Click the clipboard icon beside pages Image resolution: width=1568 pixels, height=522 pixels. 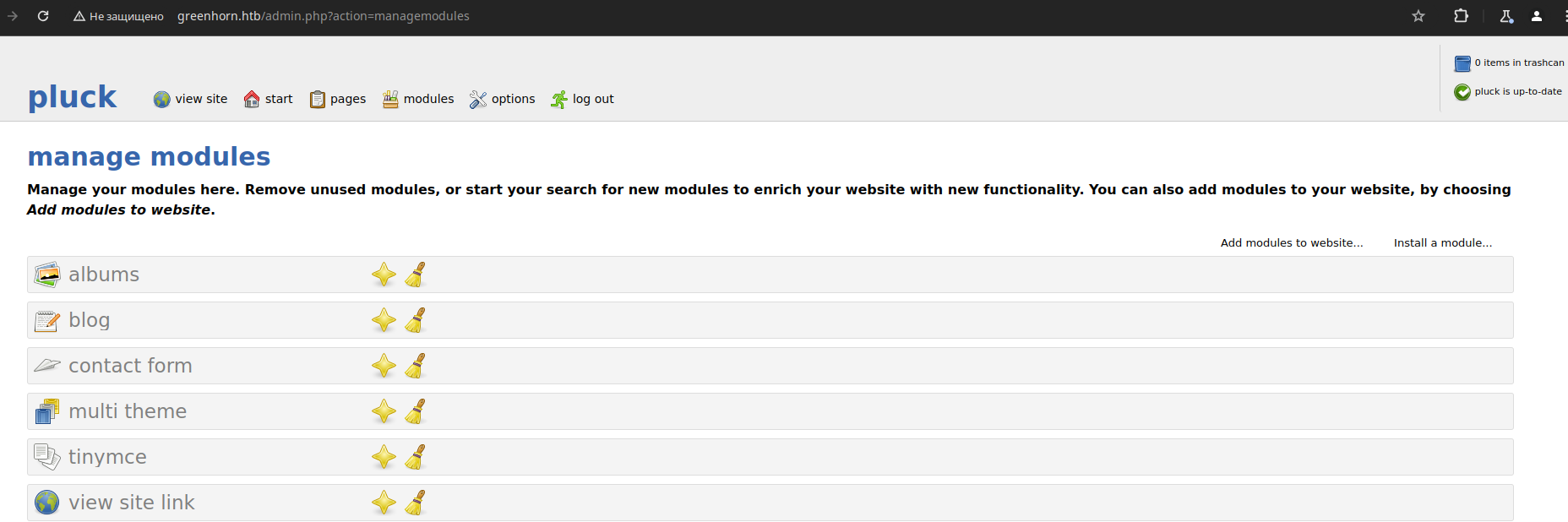click(317, 100)
